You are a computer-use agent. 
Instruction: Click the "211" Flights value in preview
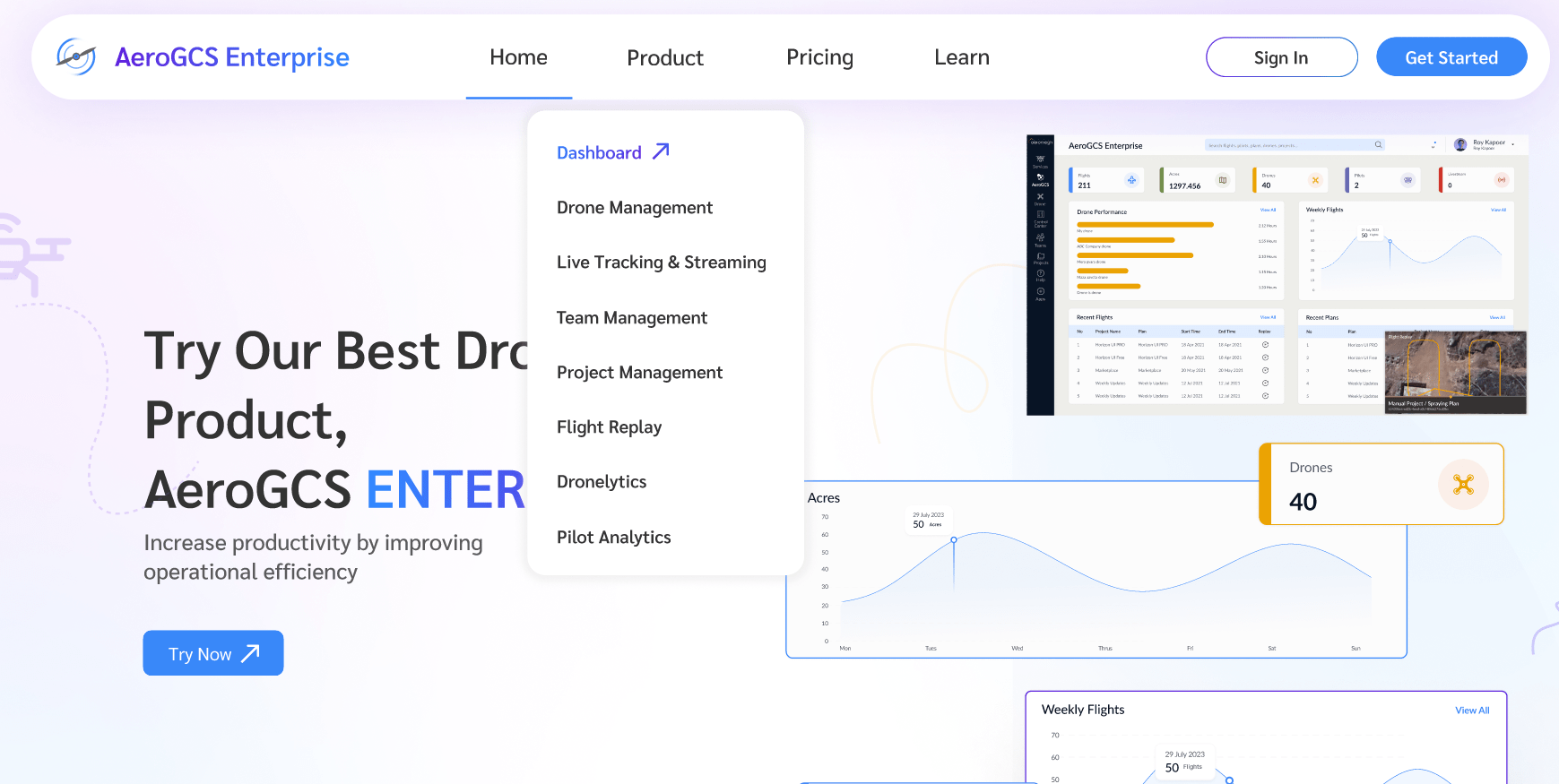pyautogui.click(x=1084, y=185)
